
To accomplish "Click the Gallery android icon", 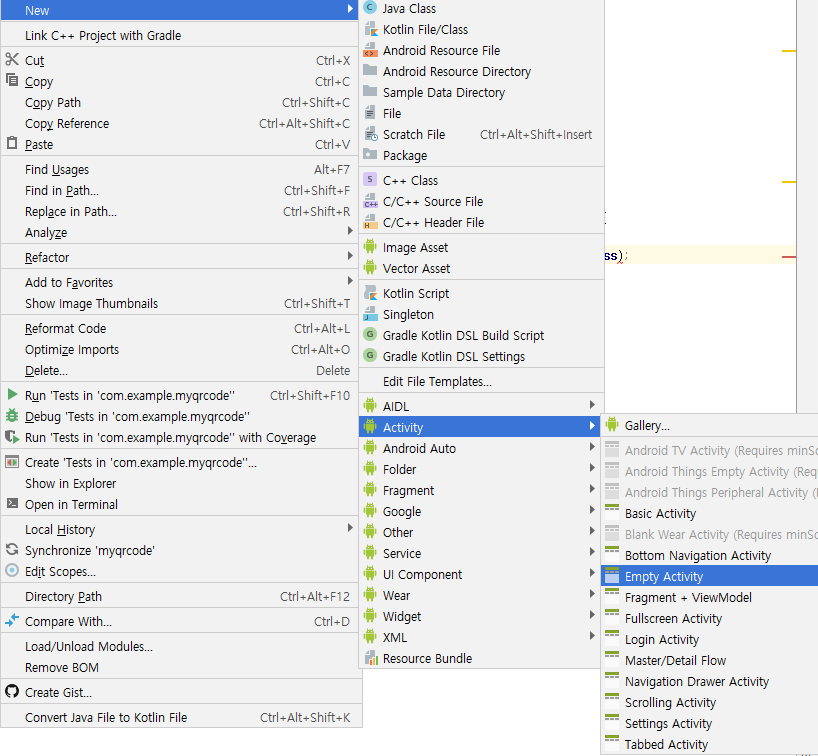I will click(x=612, y=425).
